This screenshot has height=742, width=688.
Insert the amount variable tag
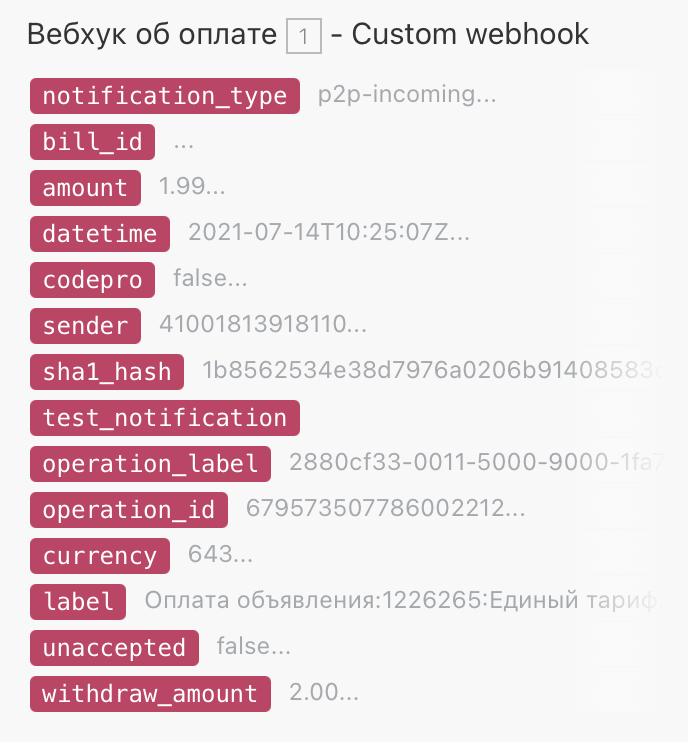[85, 188]
